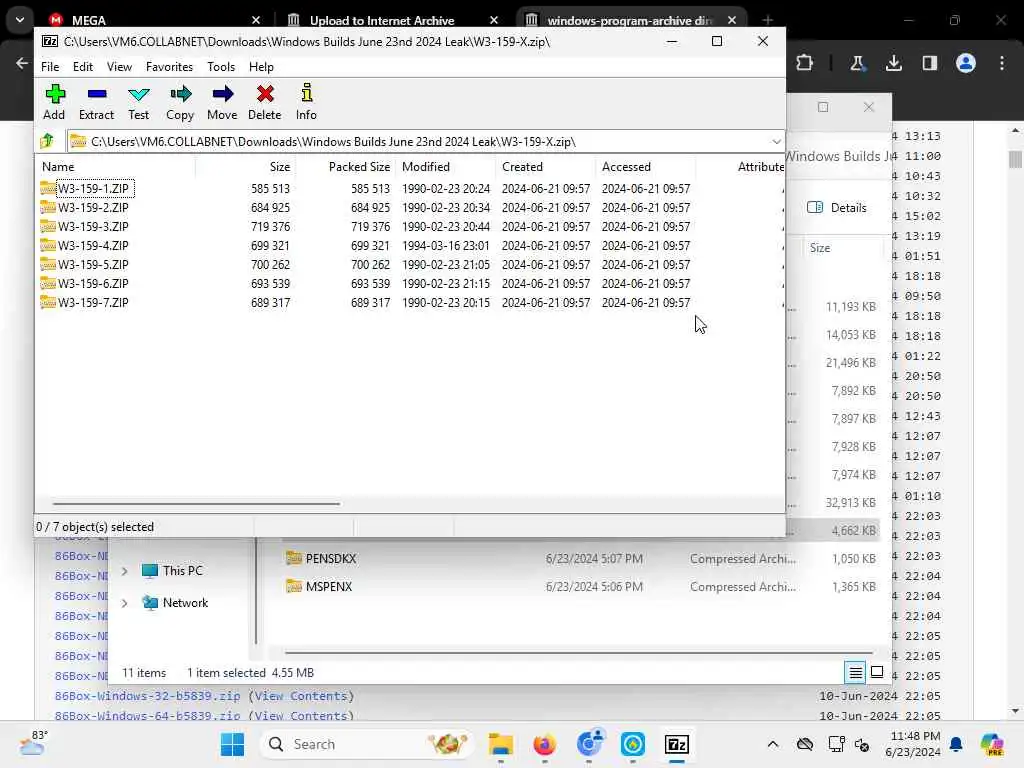Toggle the browser side panel icon
Image resolution: width=1024 pixels, height=768 pixels.
click(929, 63)
